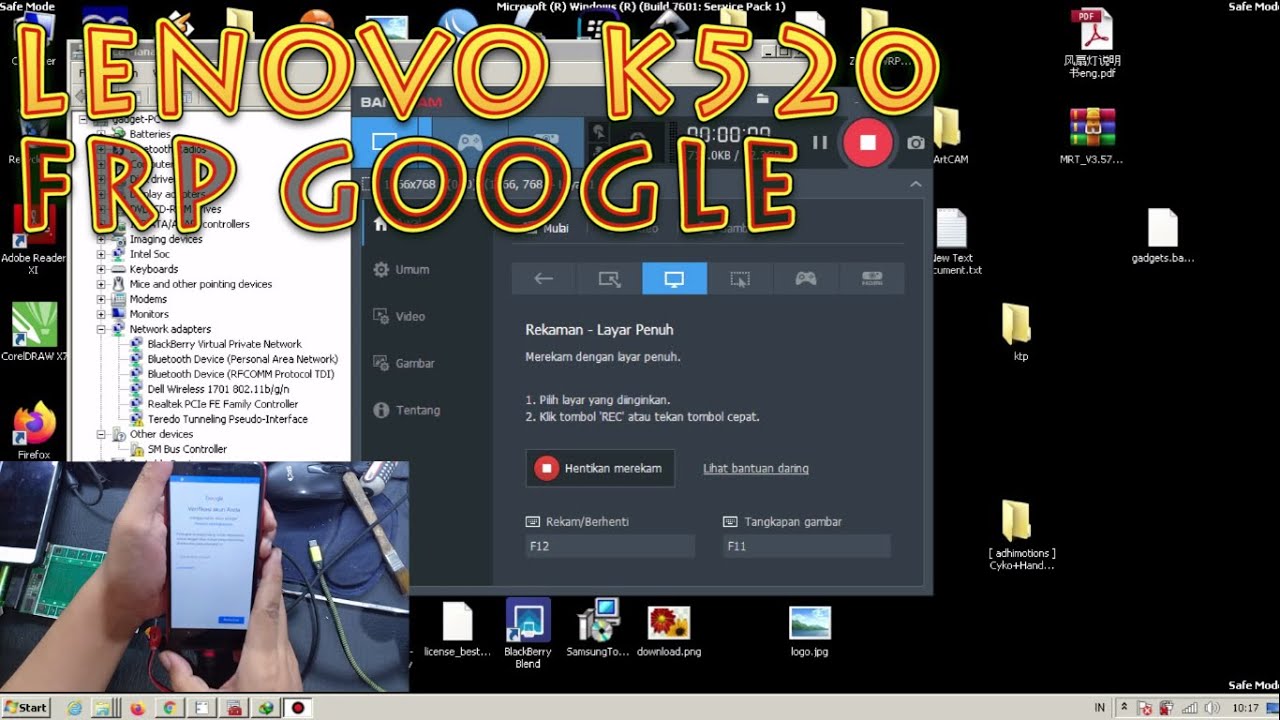1280x720 pixels.
Task: Expand the Keyboards node
Action: point(101,270)
